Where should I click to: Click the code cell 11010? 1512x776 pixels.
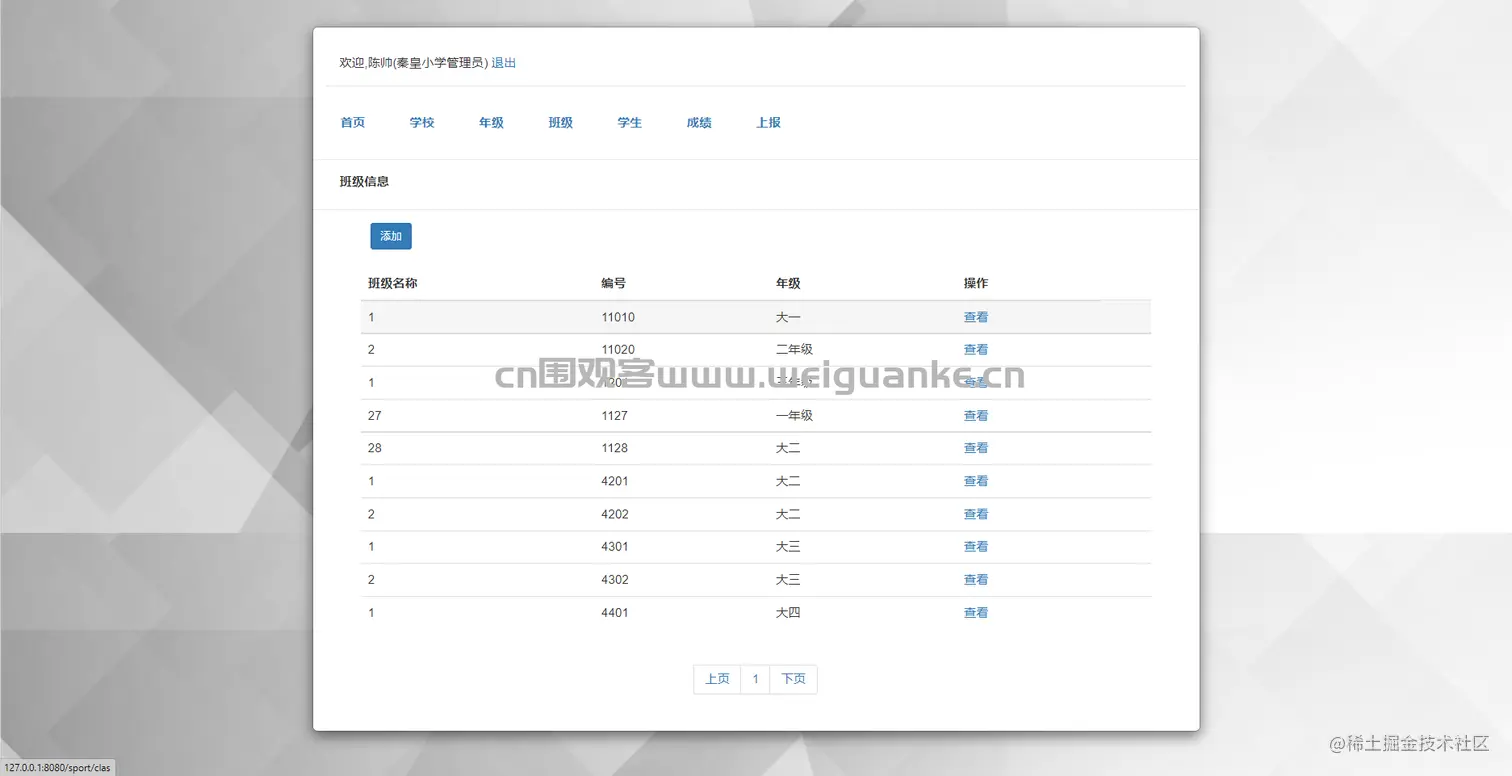point(618,317)
